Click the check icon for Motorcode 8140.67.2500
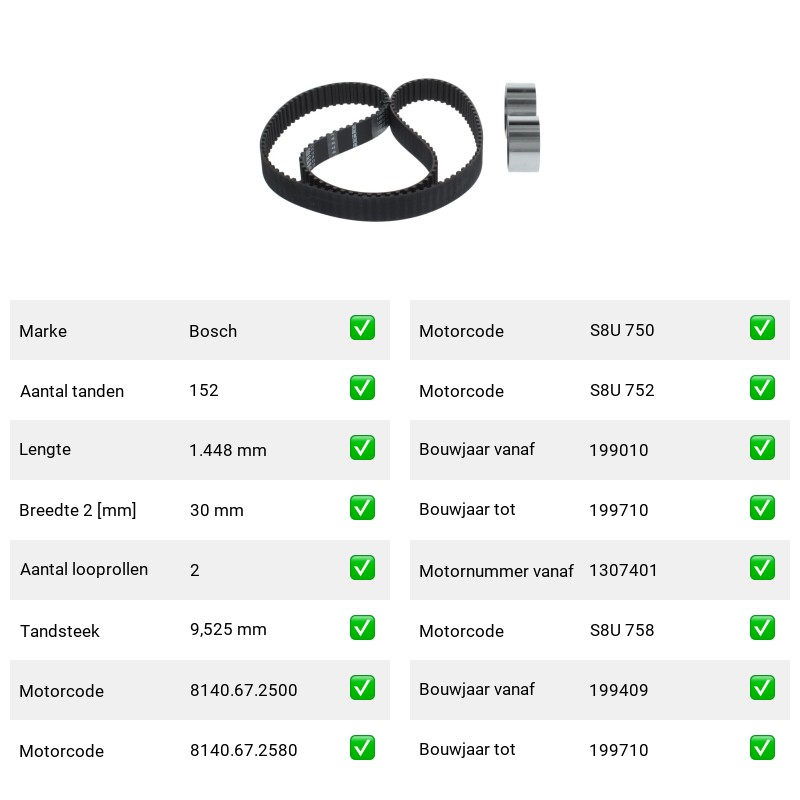The height and width of the screenshot is (800, 800). [x=362, y=688]
